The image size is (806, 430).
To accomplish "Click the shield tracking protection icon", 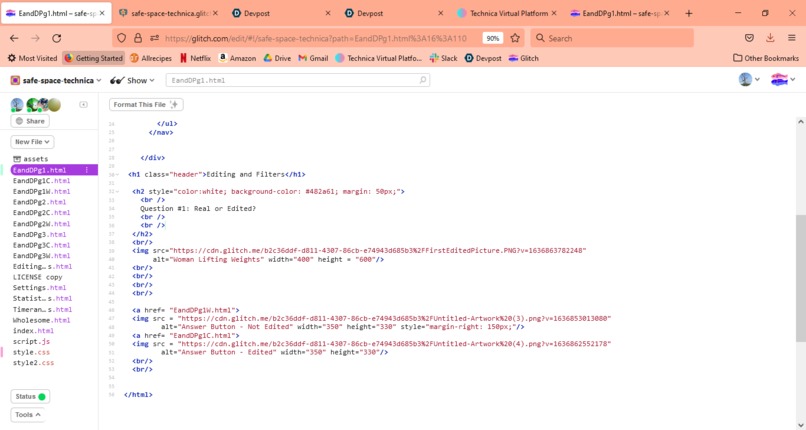I will point(121,38).
